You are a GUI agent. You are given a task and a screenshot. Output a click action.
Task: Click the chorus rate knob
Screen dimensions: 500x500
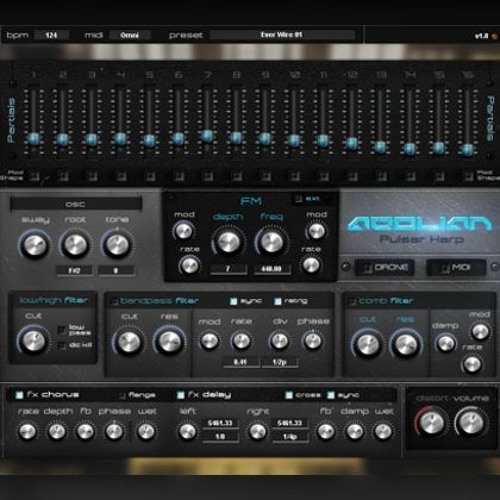(x=28, y=431)
